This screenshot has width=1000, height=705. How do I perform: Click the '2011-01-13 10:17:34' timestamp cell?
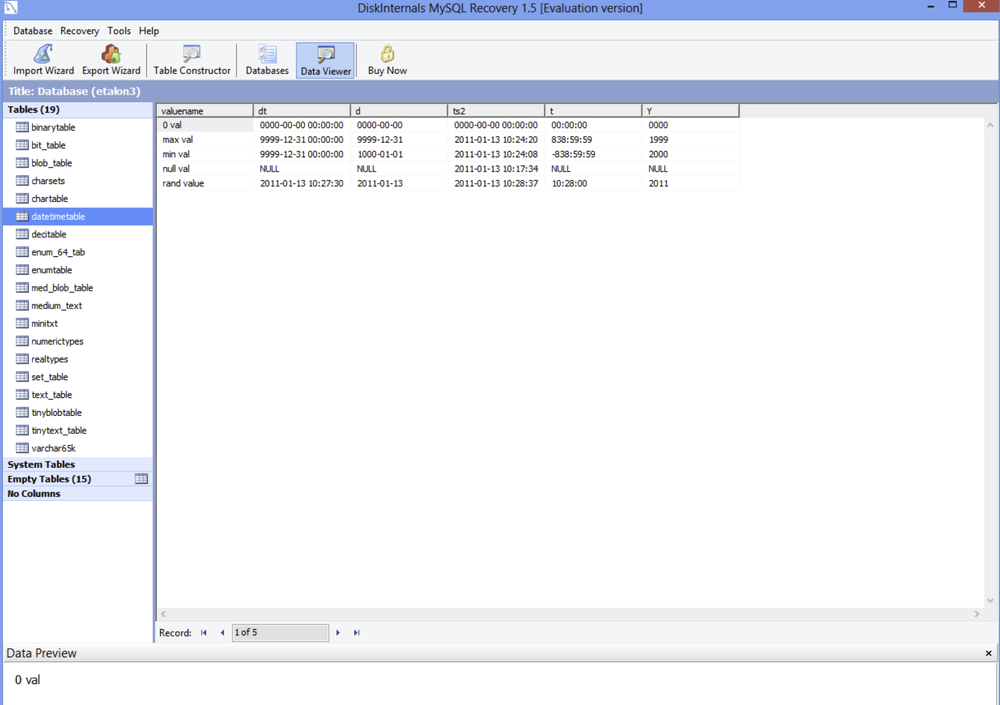point(496,169)
